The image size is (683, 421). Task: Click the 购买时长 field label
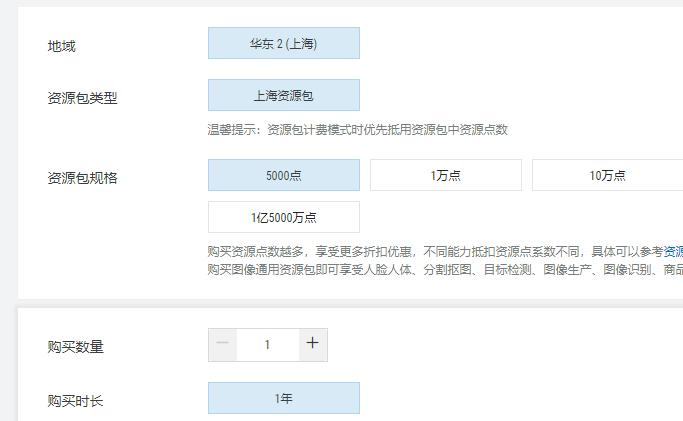(x=75, y=401)
